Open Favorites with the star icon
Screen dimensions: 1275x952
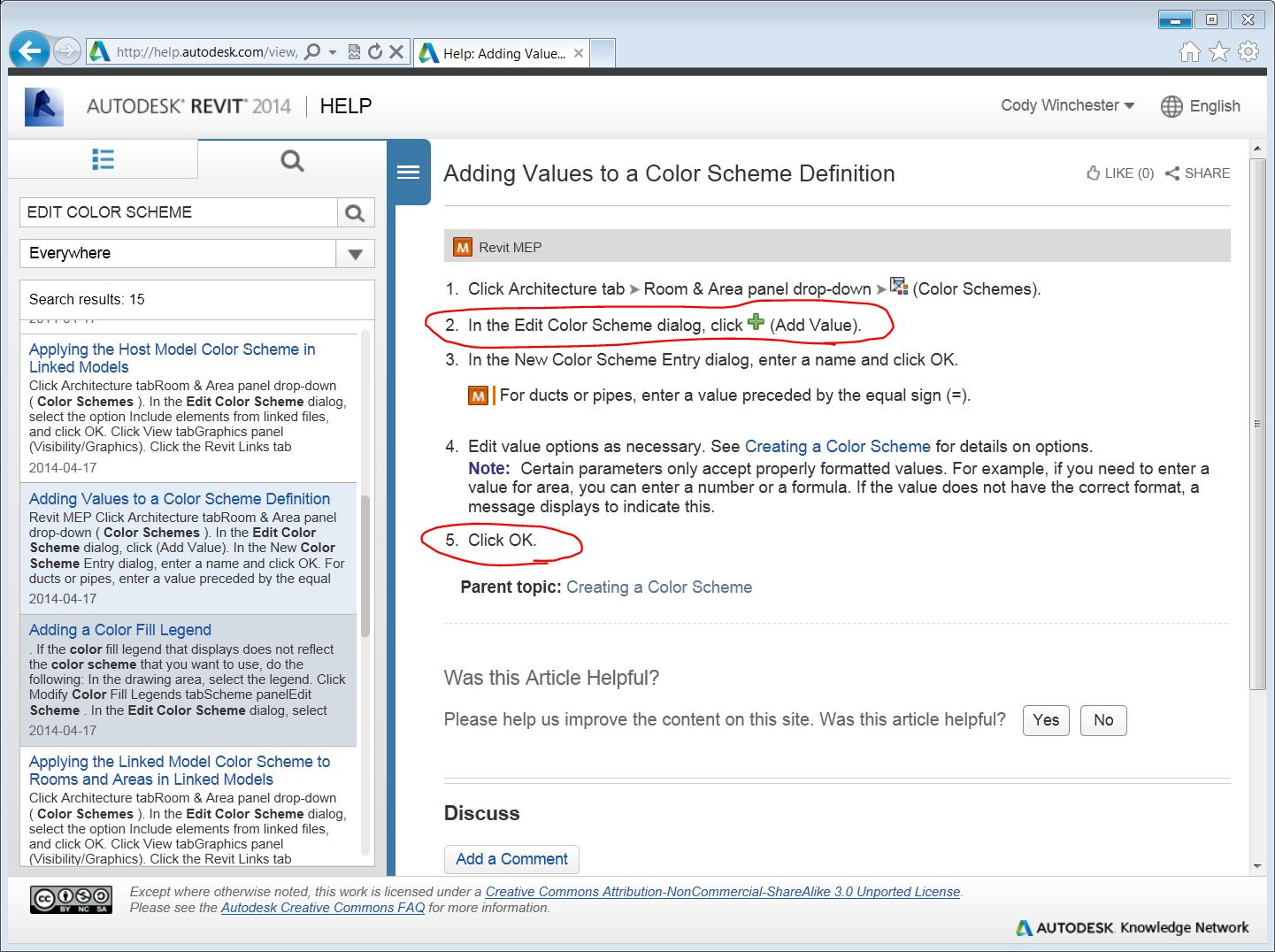coord(1219,51)
